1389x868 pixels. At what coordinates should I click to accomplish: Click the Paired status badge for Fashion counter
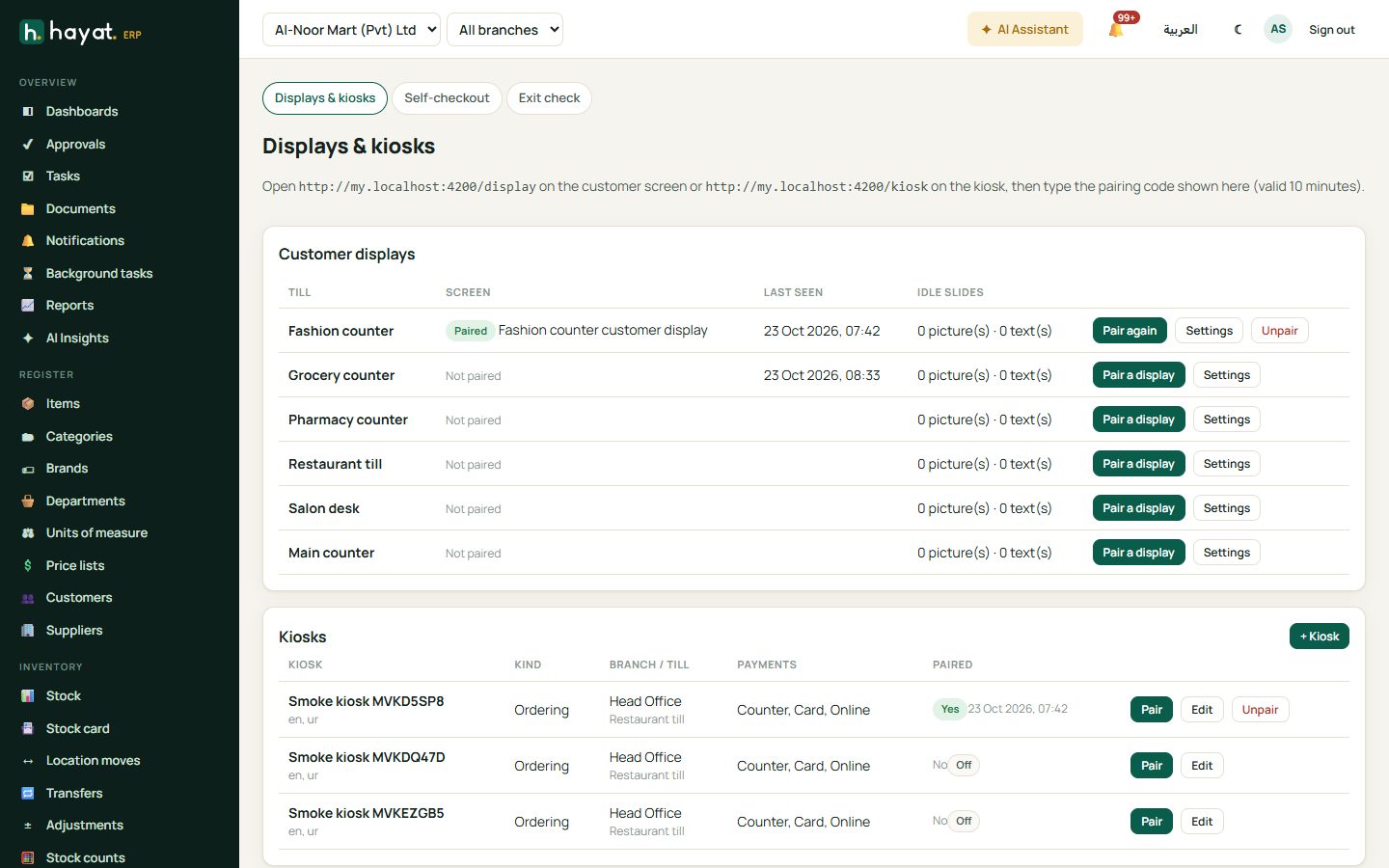click(x=470, y=331)
